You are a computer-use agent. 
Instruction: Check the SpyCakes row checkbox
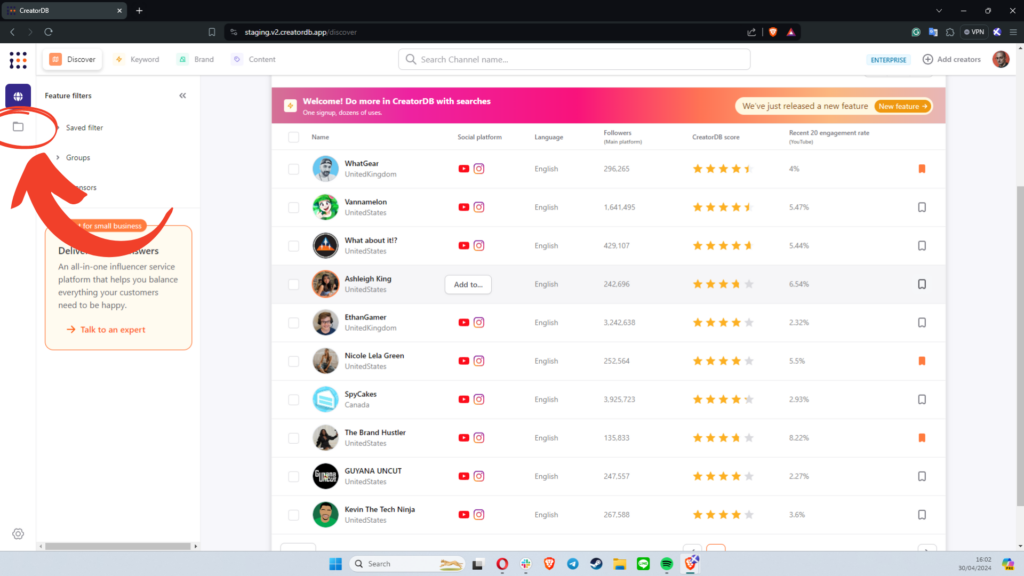pos(294,400)
